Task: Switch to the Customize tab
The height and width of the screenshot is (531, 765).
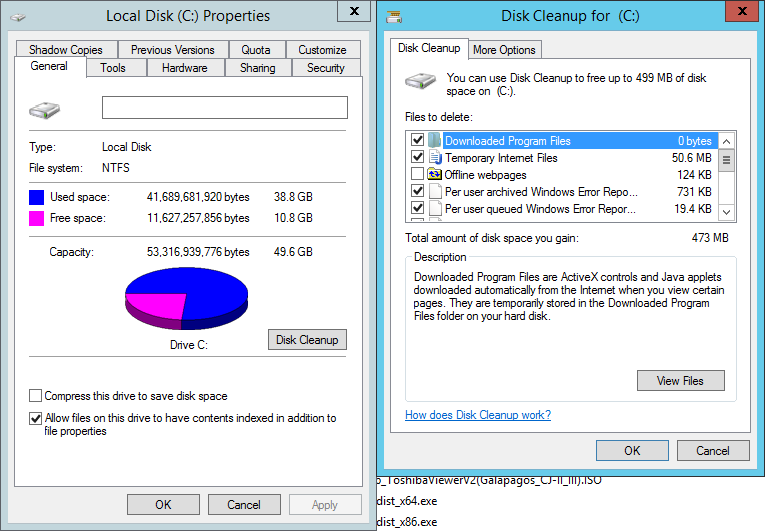Action: click(322, 50)
